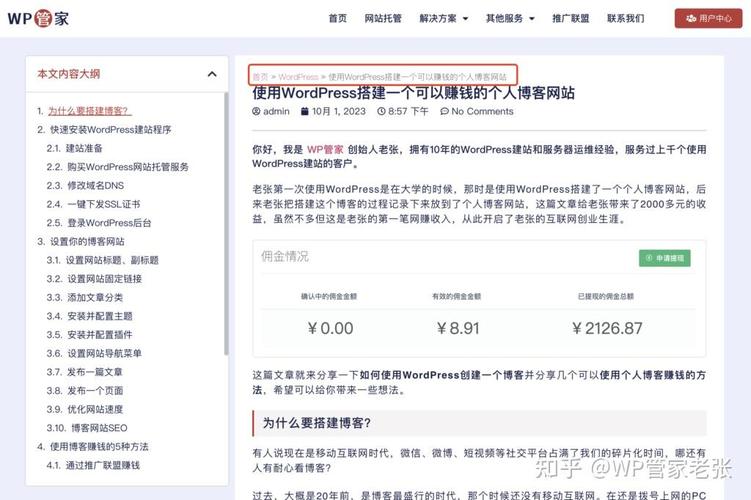Select outline item 3.1 设置网站标题、副标题
Viewport: 751px width, 500px height.
(112, 260)
